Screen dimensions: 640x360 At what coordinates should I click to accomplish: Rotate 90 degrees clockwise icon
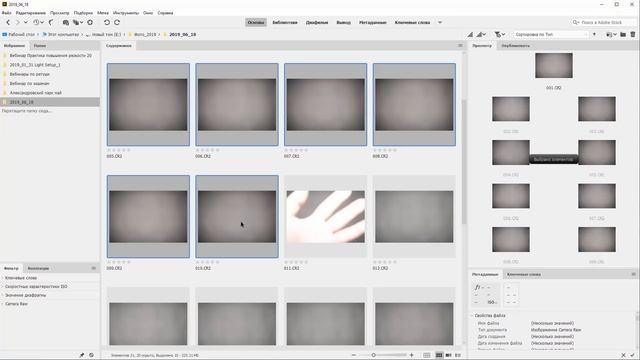click(x=117, y=22)
